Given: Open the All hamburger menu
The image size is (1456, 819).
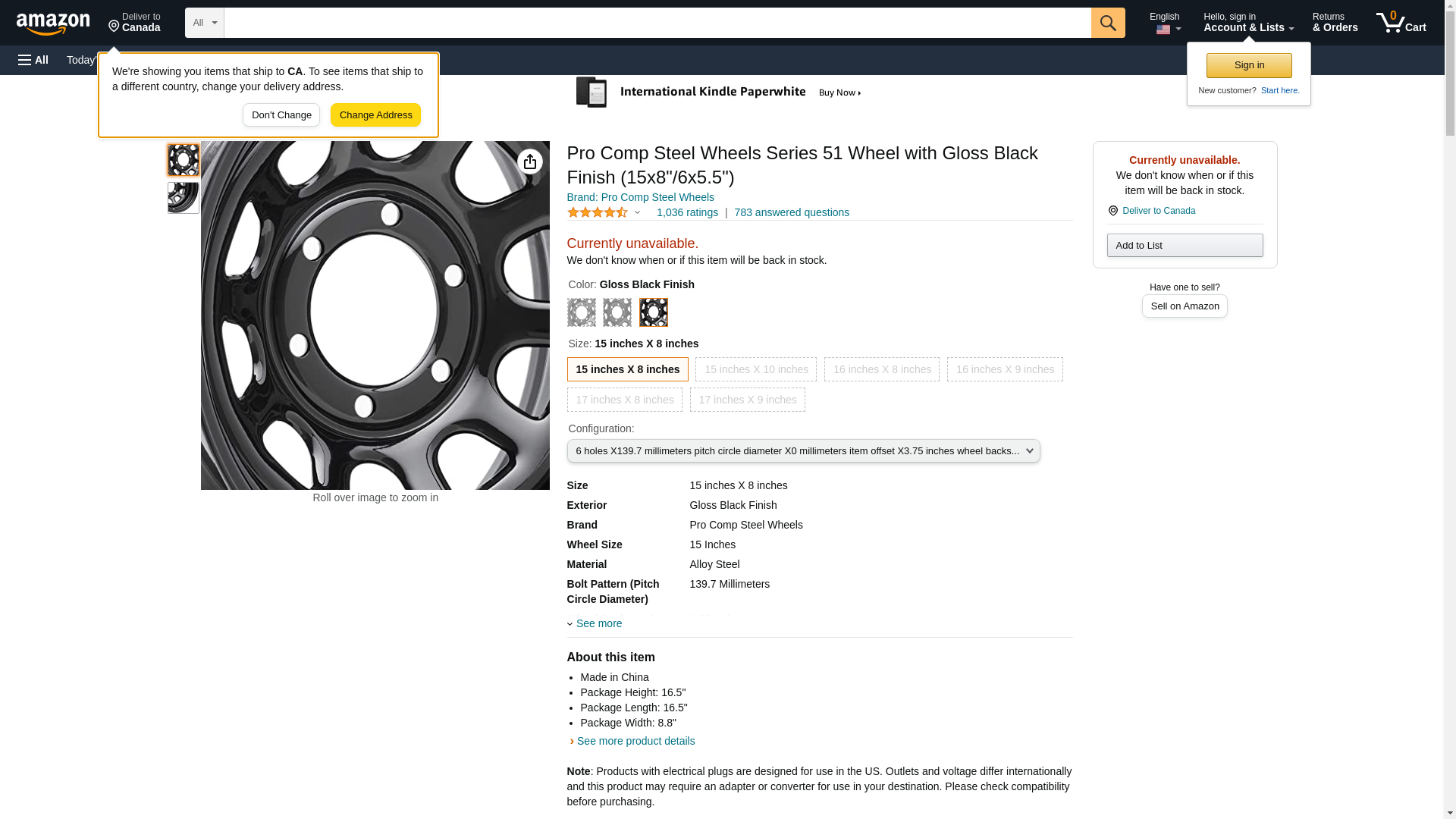Looking at the screenshot, I should tap(33, 60).
